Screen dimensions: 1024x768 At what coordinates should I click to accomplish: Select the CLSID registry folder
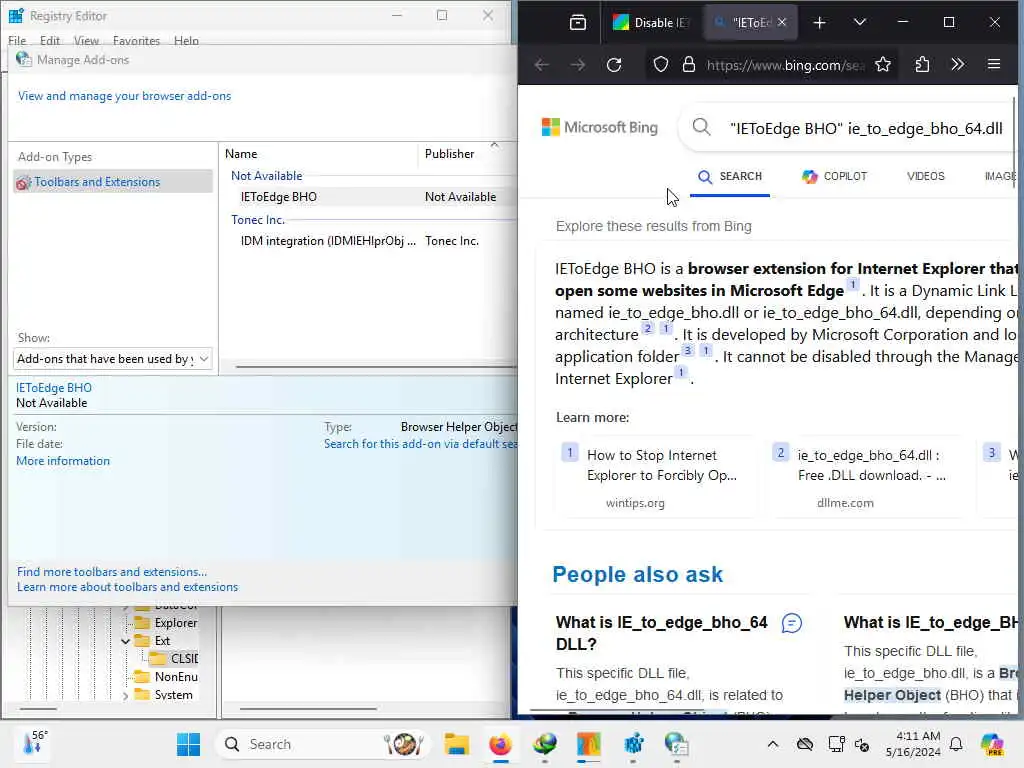click(x=174, y=659)
